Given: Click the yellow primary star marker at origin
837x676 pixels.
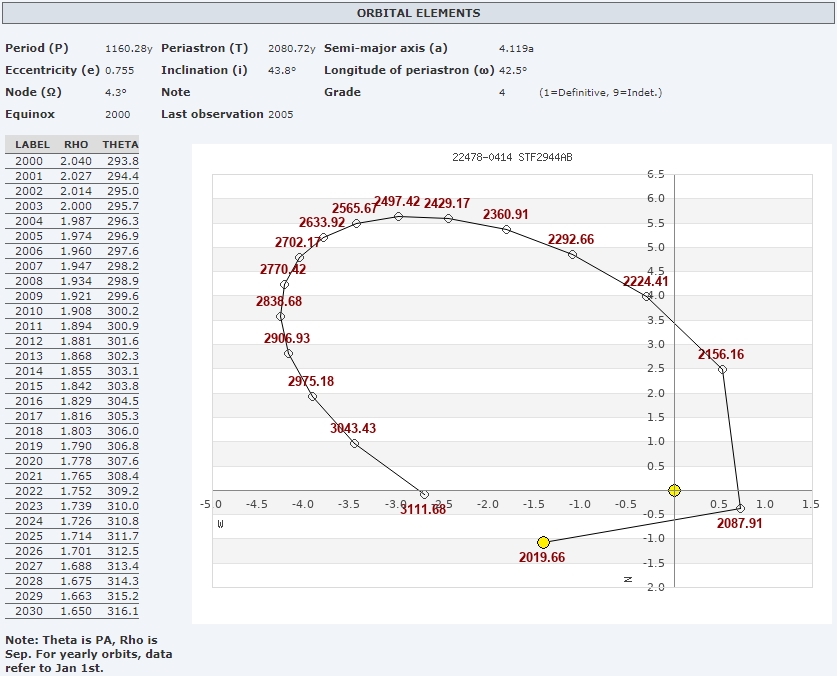Looking at the screenshot, I should tap(674, 490).
